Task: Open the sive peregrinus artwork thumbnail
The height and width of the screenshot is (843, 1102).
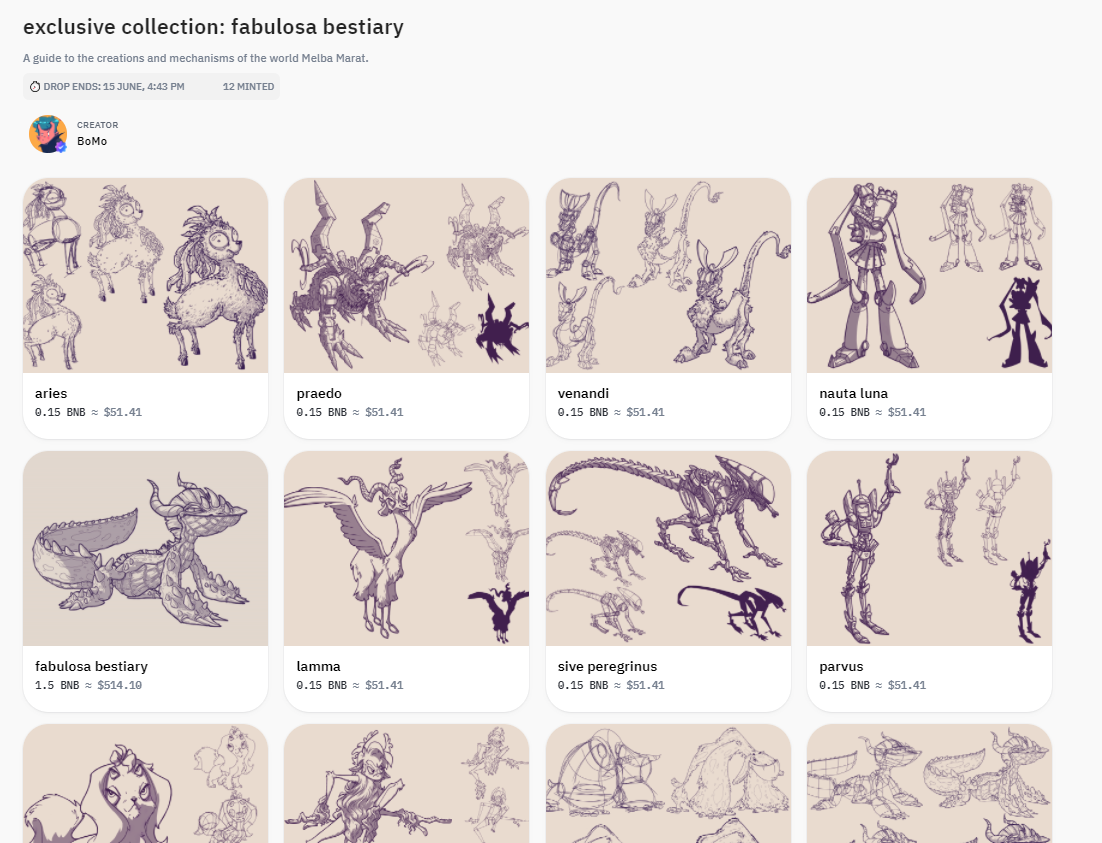Action: (x=668, y=548)
